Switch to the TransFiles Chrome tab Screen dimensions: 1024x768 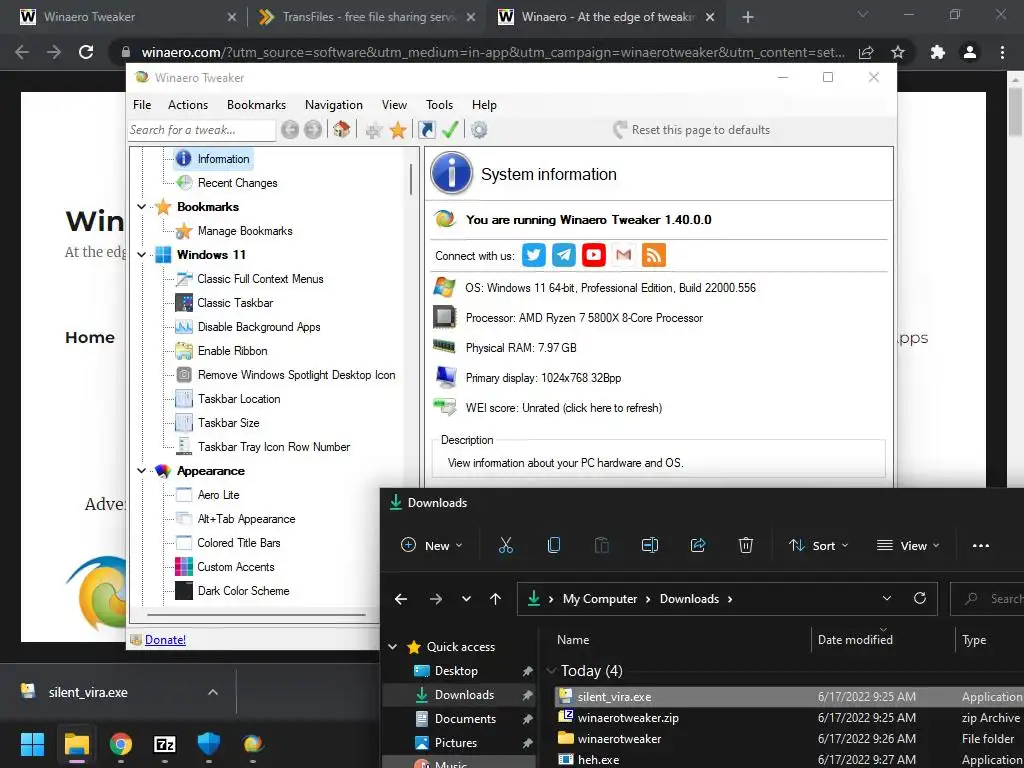click(x=366, y=17)
